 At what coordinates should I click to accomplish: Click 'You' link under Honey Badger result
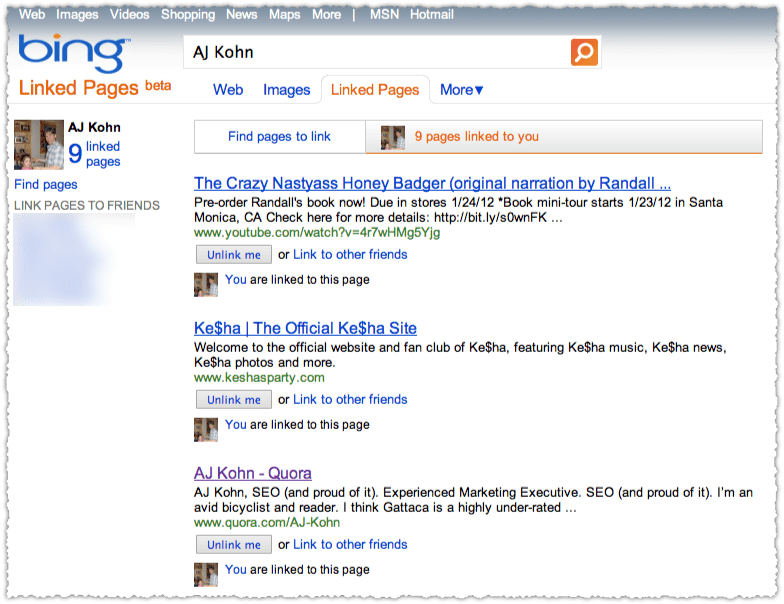coord(236,280)
